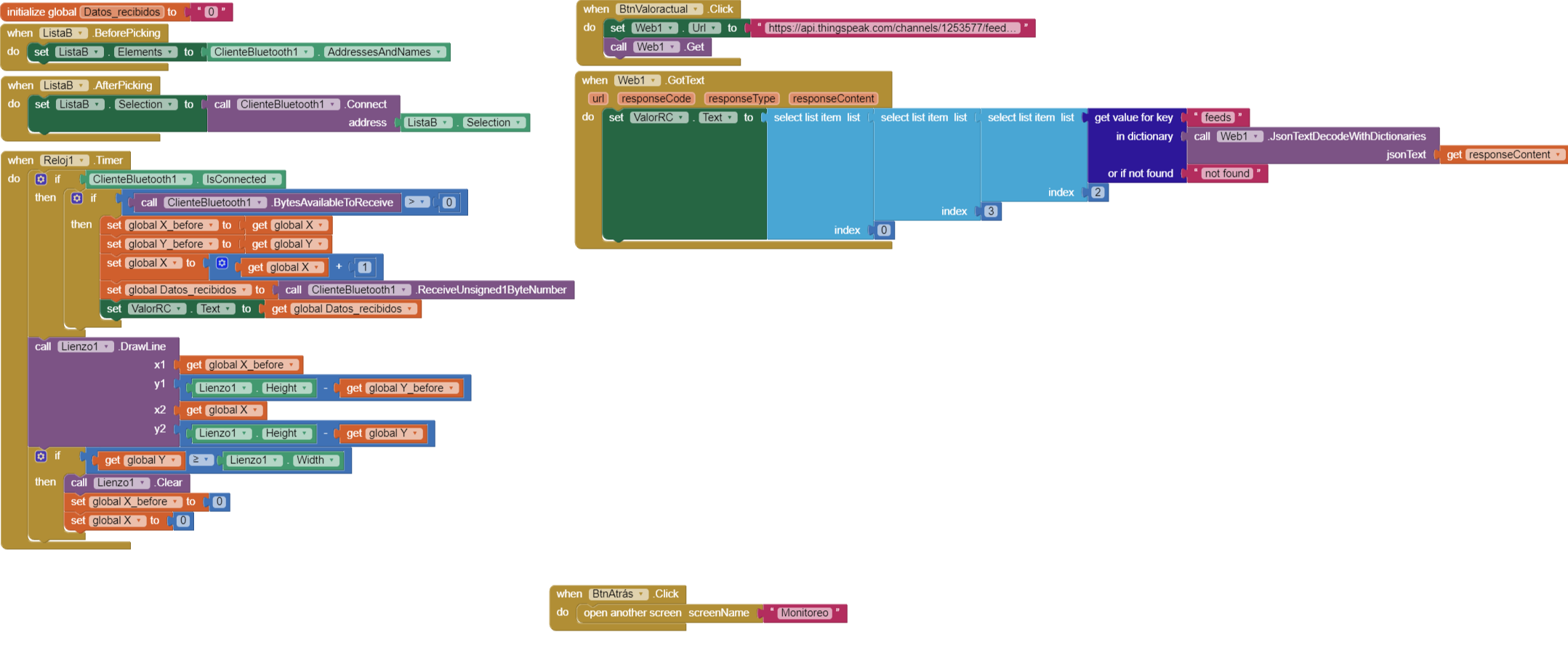Edit the "feeds" key text string

point(1218,117)
